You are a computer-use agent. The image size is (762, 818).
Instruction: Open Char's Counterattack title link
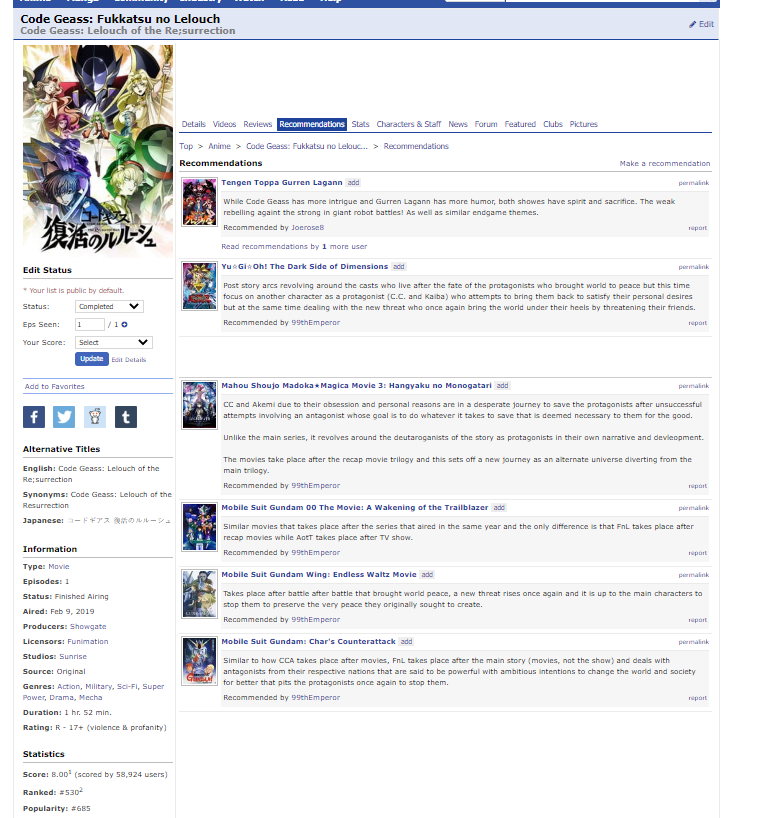[x=308, y=641]
